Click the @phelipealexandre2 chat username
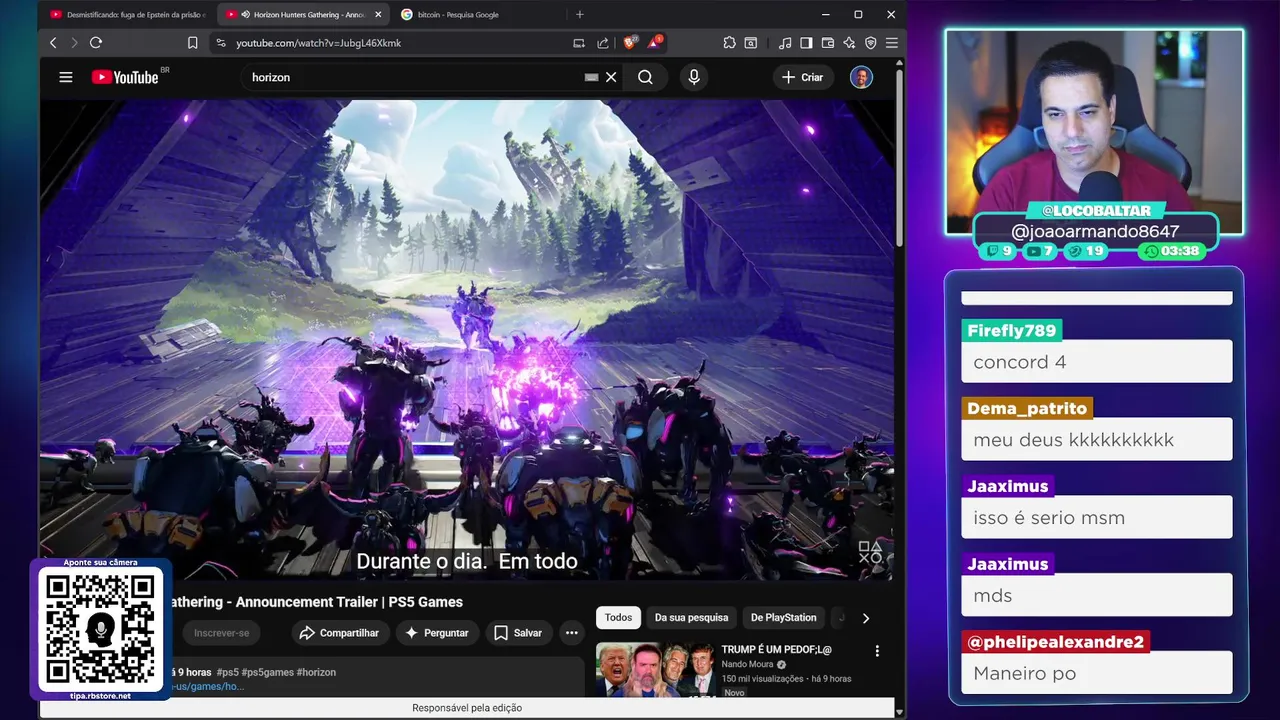This screenshot has width=1280, height=720. point(1055,642)
